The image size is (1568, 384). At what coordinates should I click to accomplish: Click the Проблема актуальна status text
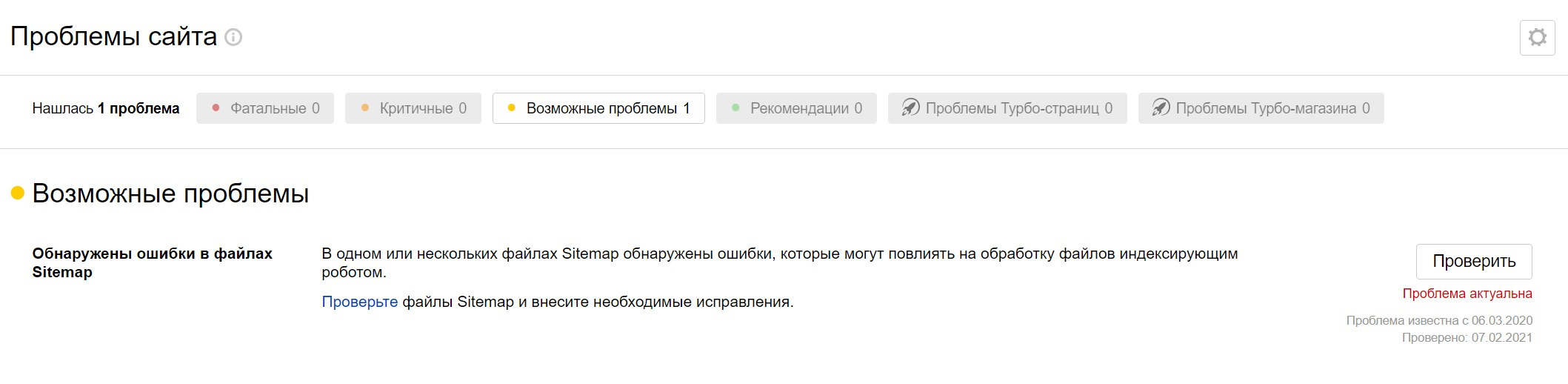[1467, 294]
